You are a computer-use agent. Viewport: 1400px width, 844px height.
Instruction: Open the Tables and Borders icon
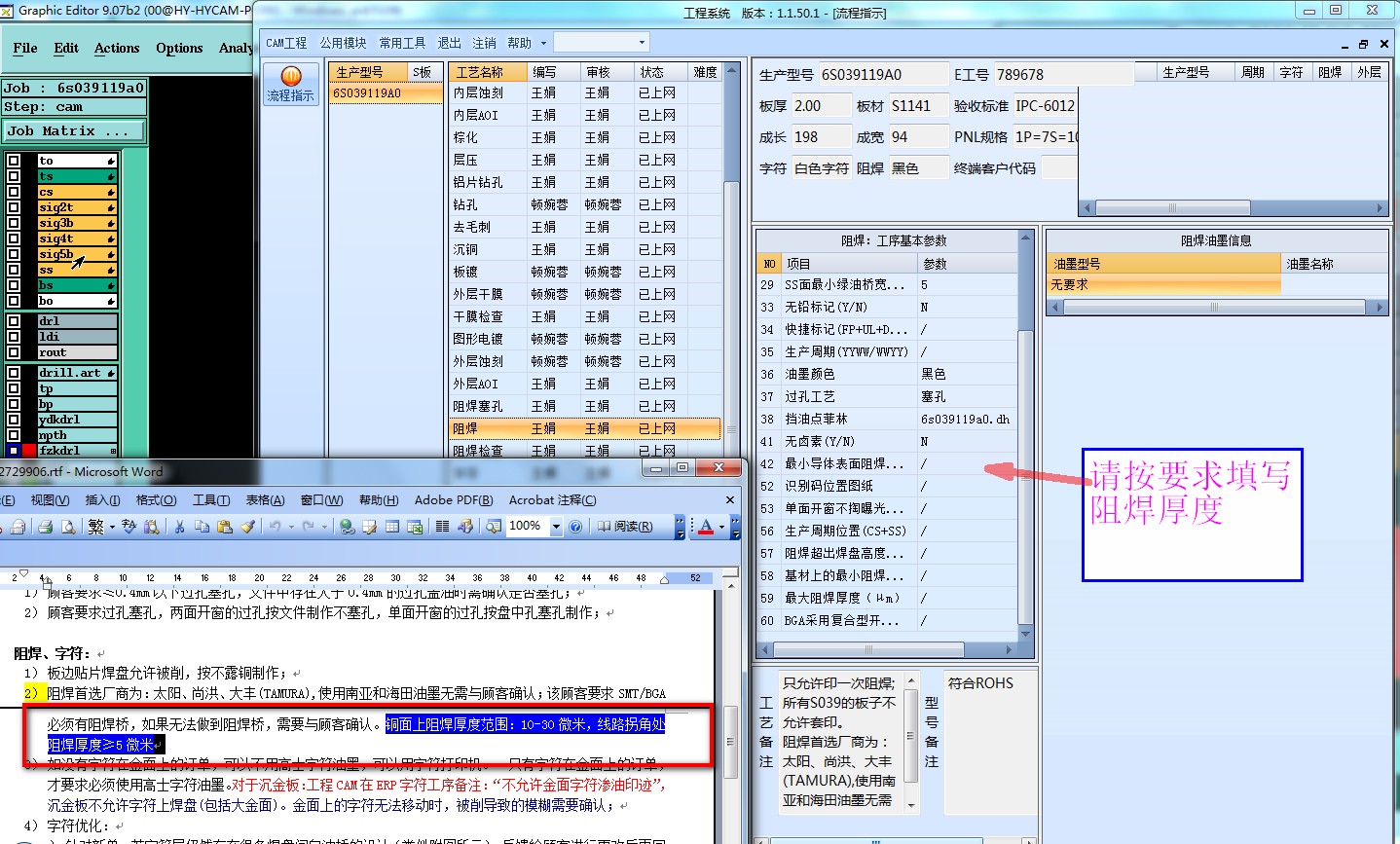pos(370,527)
